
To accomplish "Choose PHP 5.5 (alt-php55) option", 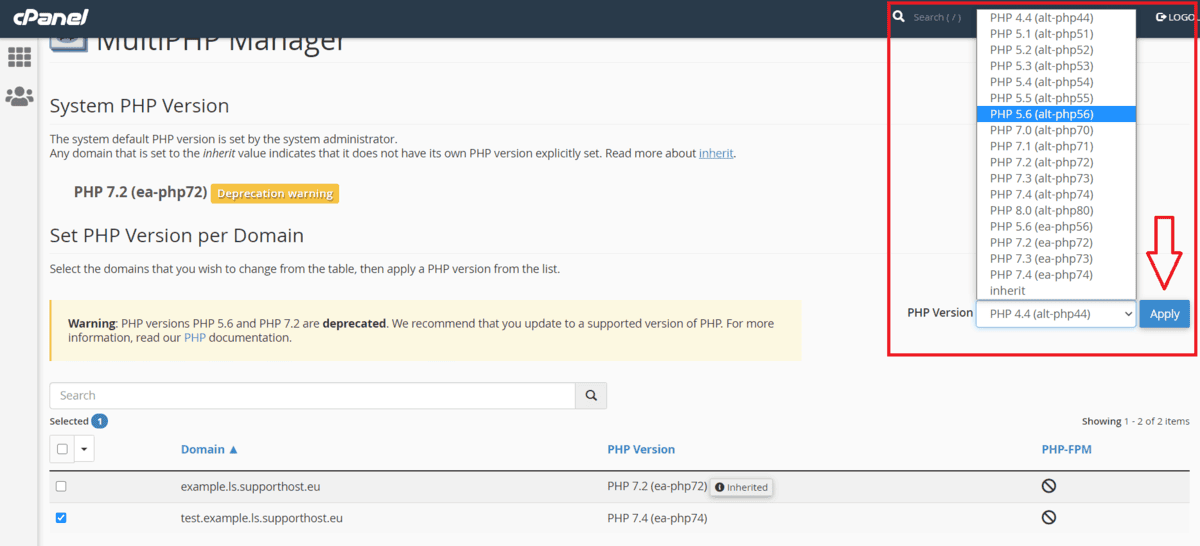I will (x=1056, y=98).
